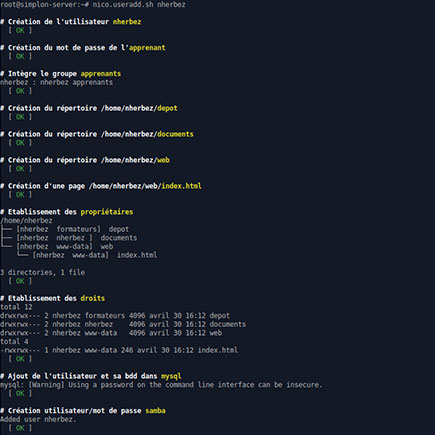This screenshot has width=435, height=435.
Task: Click '[ OK ]' below 'nherbez : nherbez apprenants'
Action: point(20,91)
